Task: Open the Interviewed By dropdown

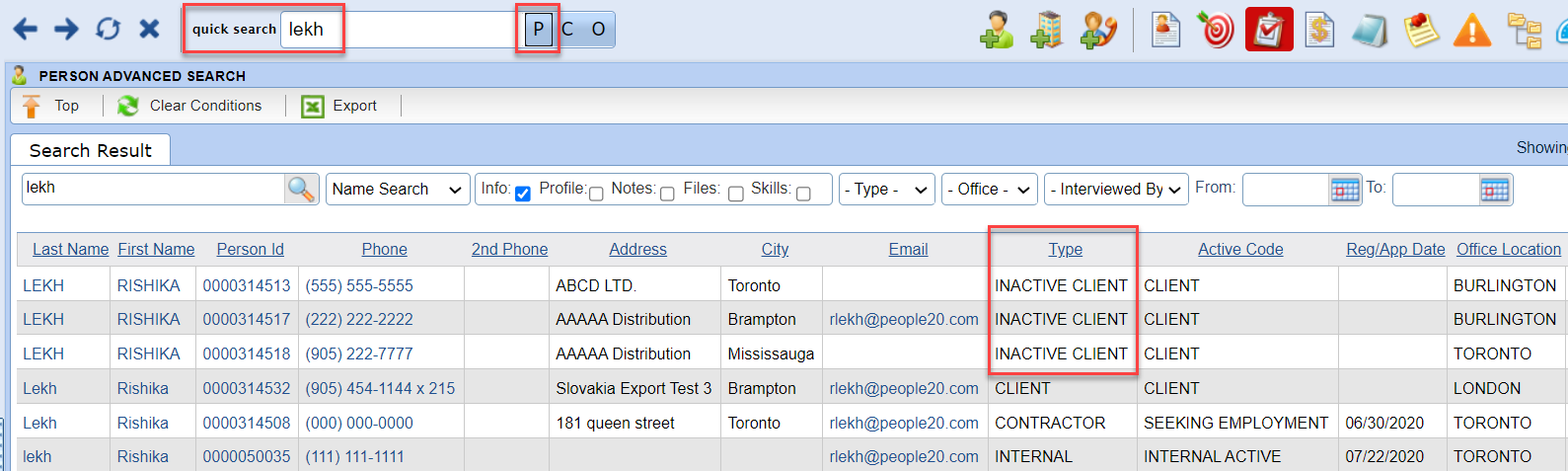Action: pos(1116,189)
